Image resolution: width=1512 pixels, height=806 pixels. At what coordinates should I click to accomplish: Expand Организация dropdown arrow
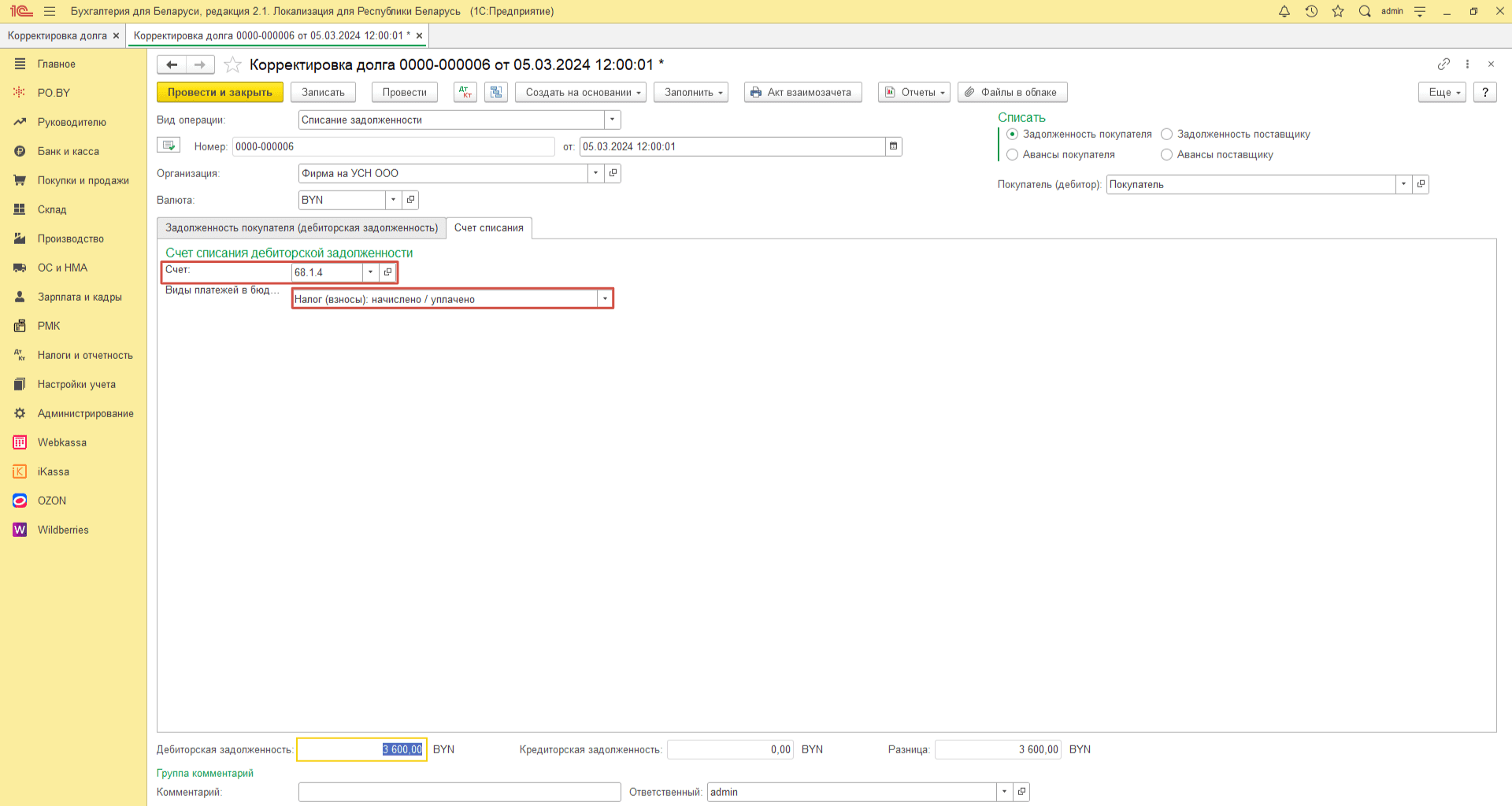click(x=596, y=173)
